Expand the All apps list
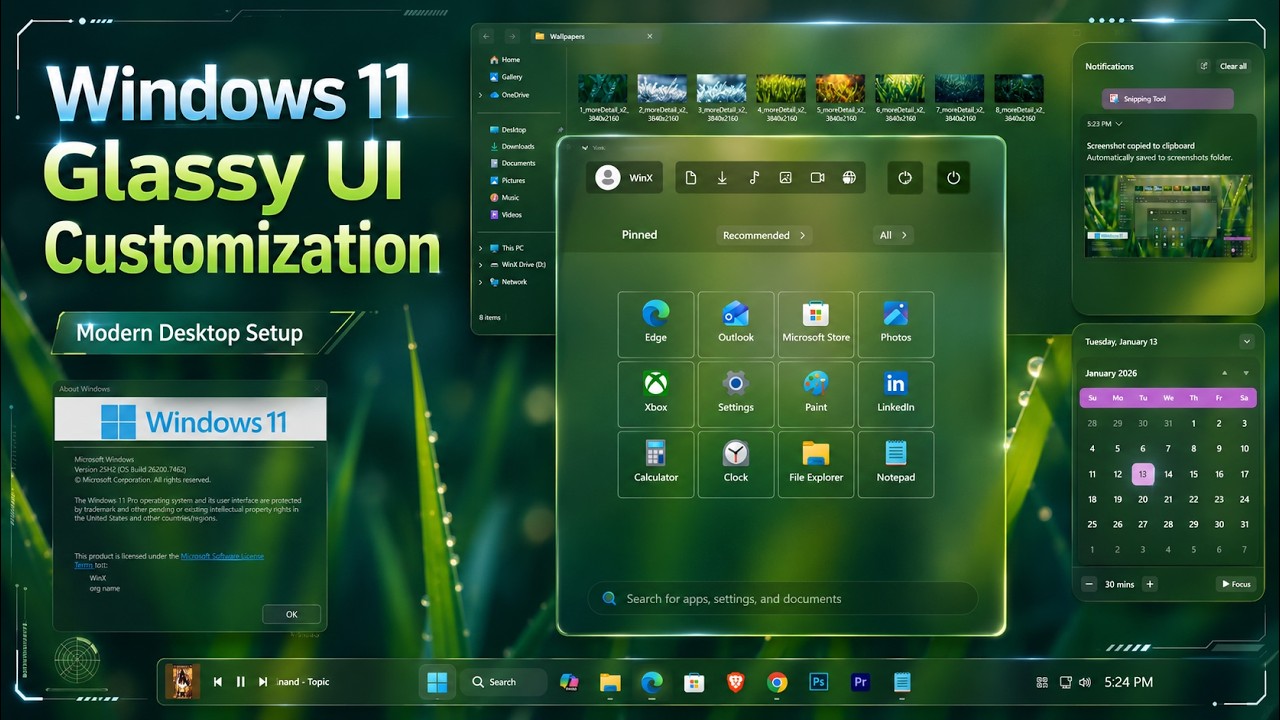The width and height of the screenshot is (1280, 720). tap(892, 235)
